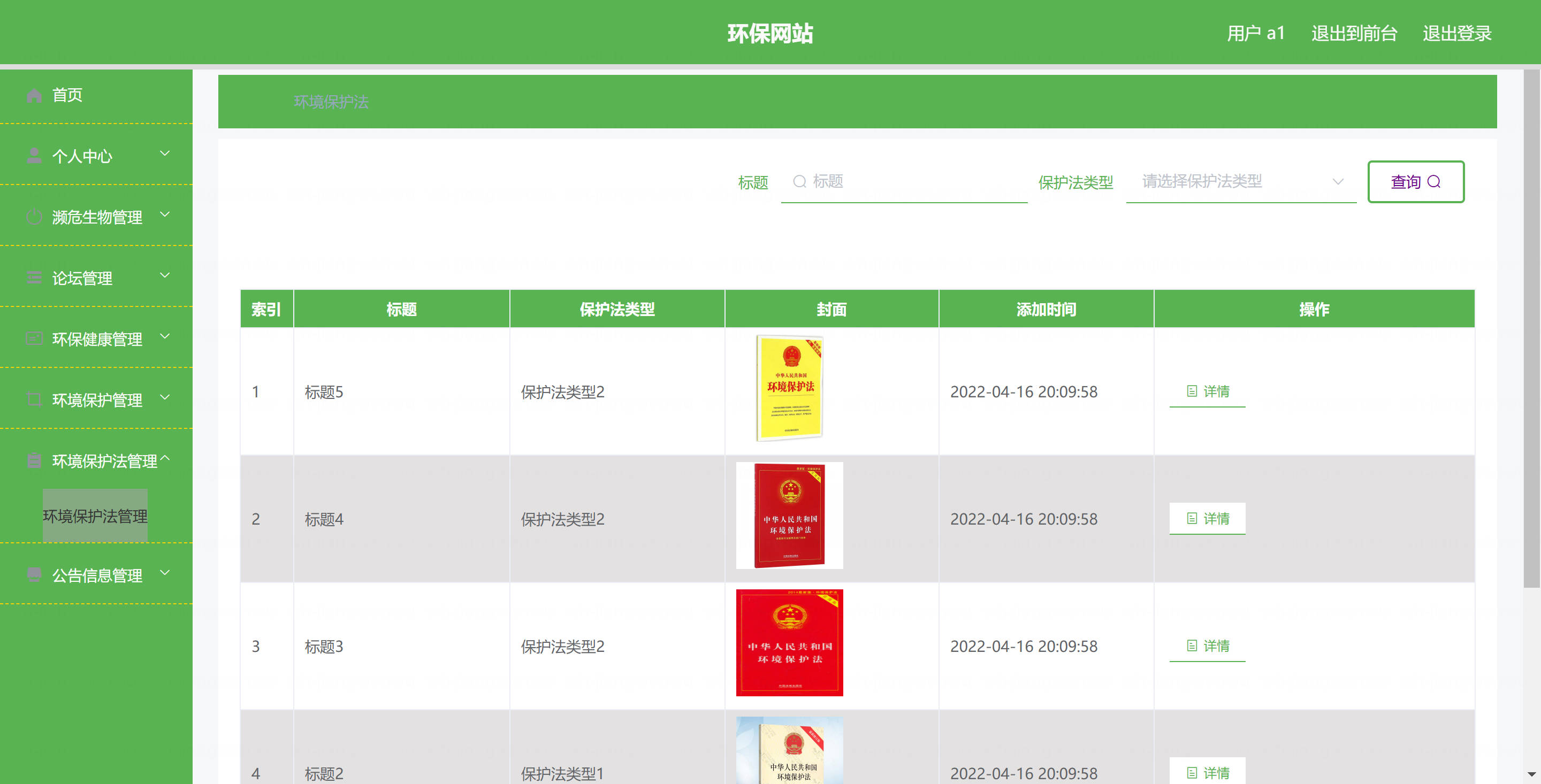Expand the 论坛管理 chevron
The height and width of the screenshot is (784, 1541).
(165, 276)
